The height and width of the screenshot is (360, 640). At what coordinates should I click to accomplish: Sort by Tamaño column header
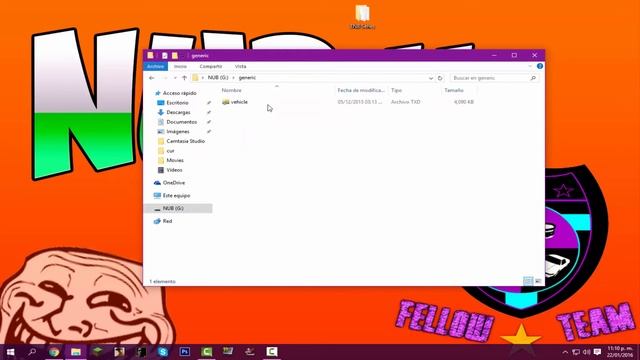(x=454, y=90)
